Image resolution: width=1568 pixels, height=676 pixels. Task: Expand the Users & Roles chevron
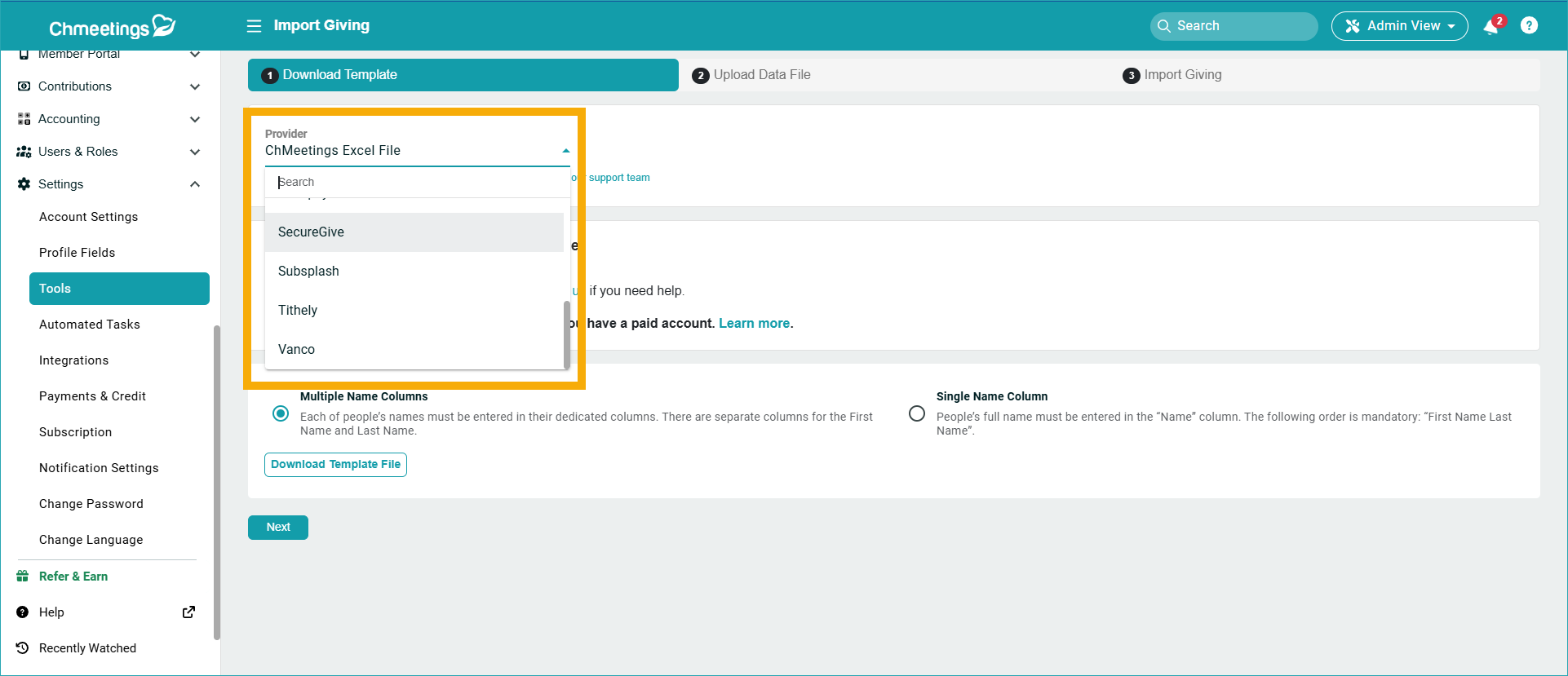pos(195,152)
